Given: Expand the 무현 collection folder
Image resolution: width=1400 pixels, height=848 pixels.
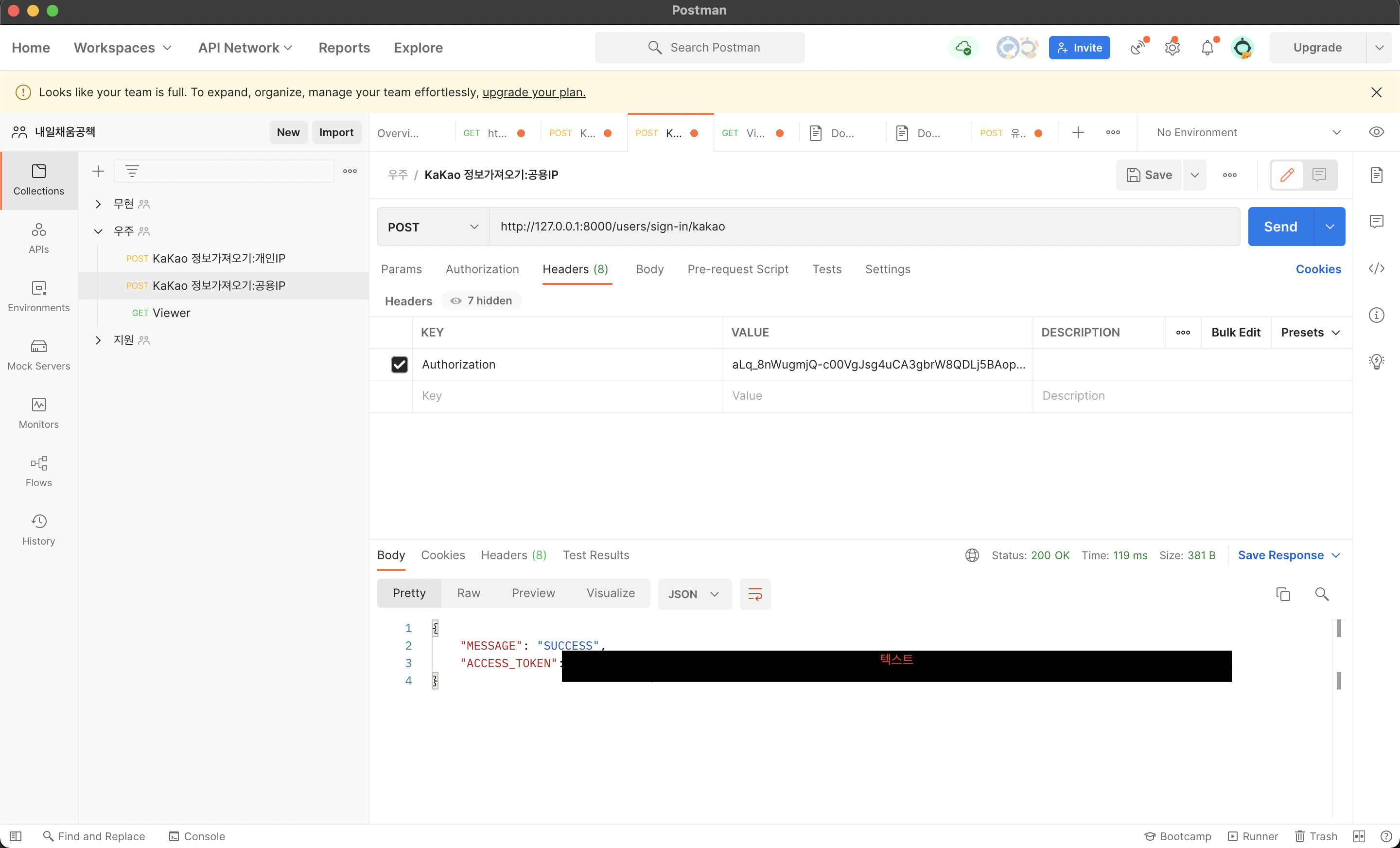Looking at the screenshot, I should point(98,204).
